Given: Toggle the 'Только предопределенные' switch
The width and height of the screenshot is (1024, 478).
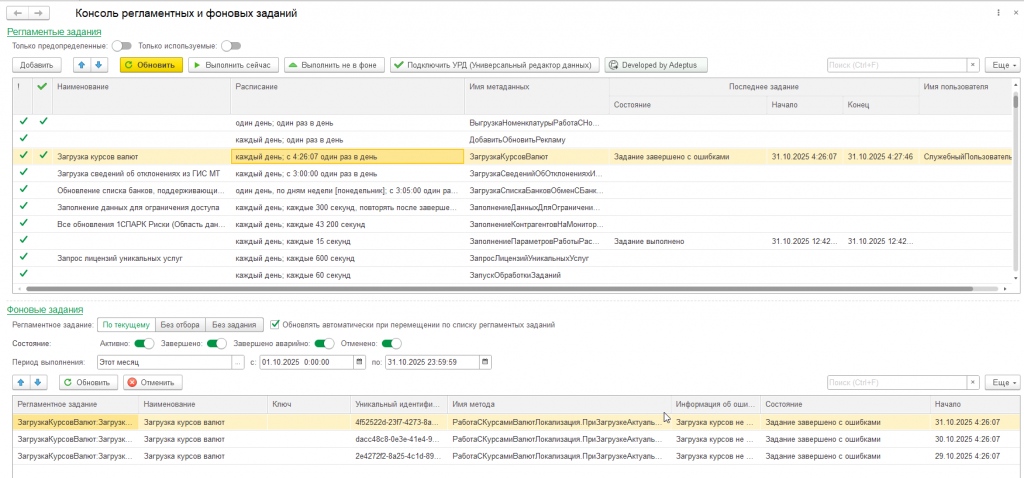Looking at the screenshot, I should [x=122, y=45].
